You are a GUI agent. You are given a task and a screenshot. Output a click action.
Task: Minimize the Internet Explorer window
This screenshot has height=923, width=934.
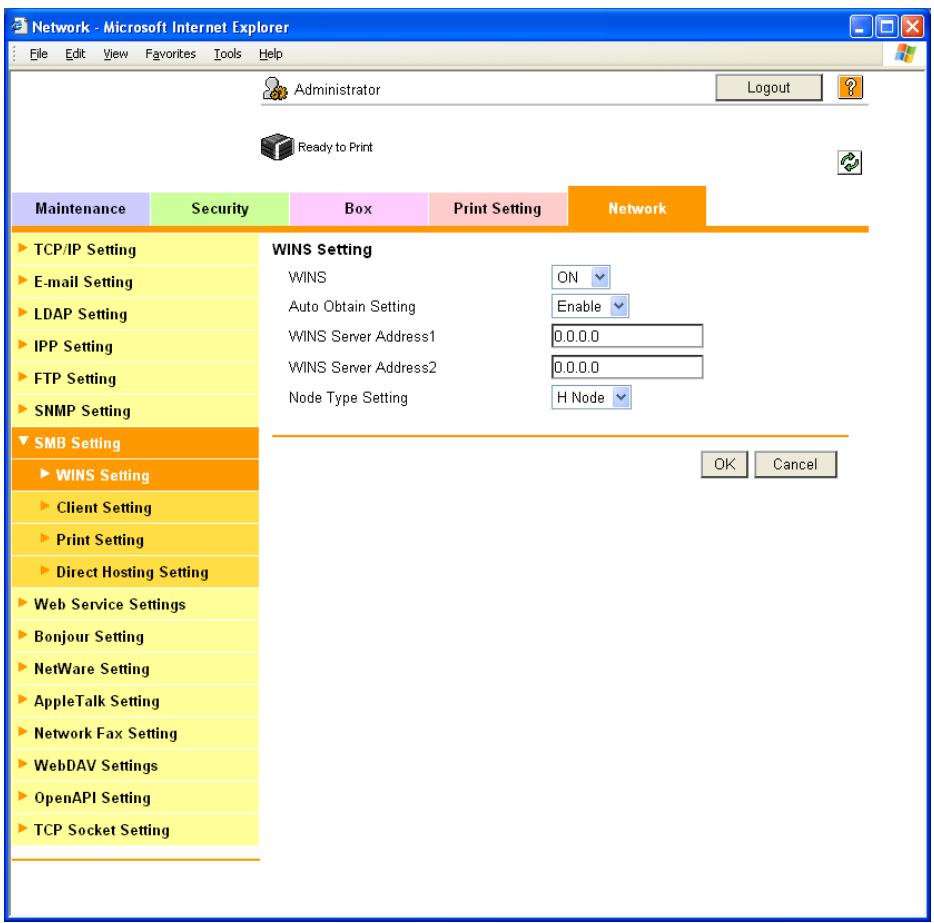[860, 27]
